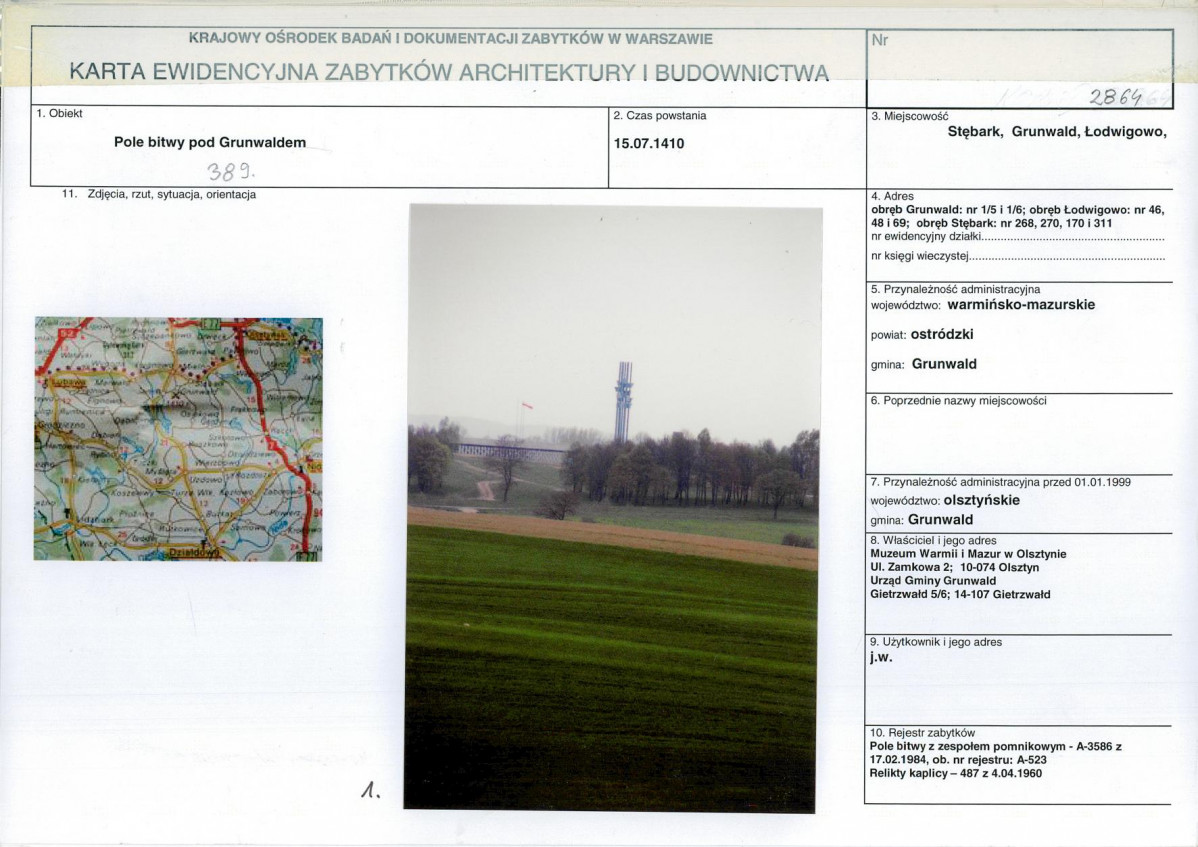Select the 'Pole bitwy pod Grunwaldem' object name
1198x847 pixels.
(210, 143)
